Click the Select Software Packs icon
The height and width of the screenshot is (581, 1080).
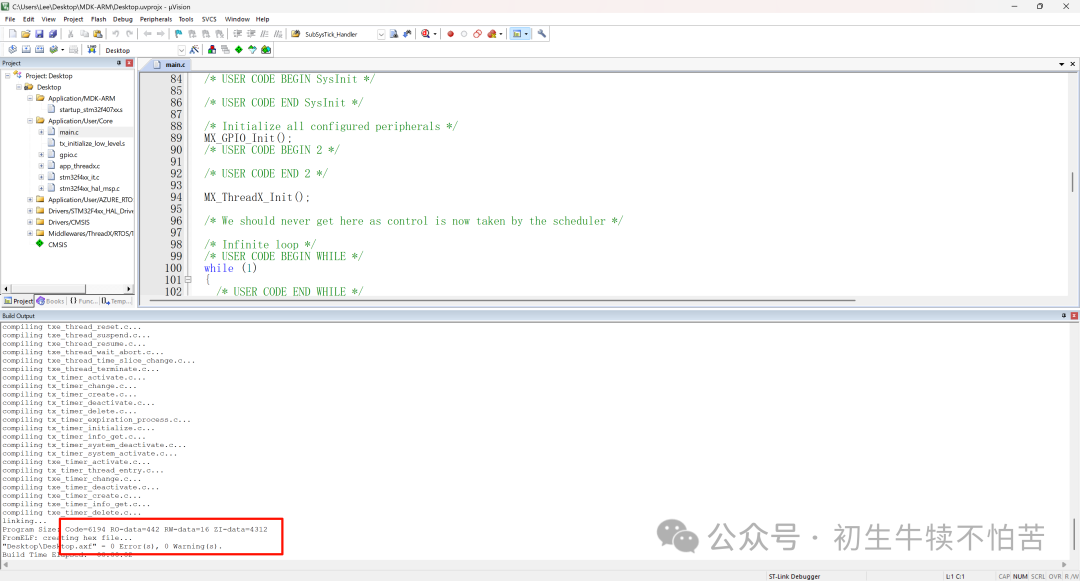[252, 50]
